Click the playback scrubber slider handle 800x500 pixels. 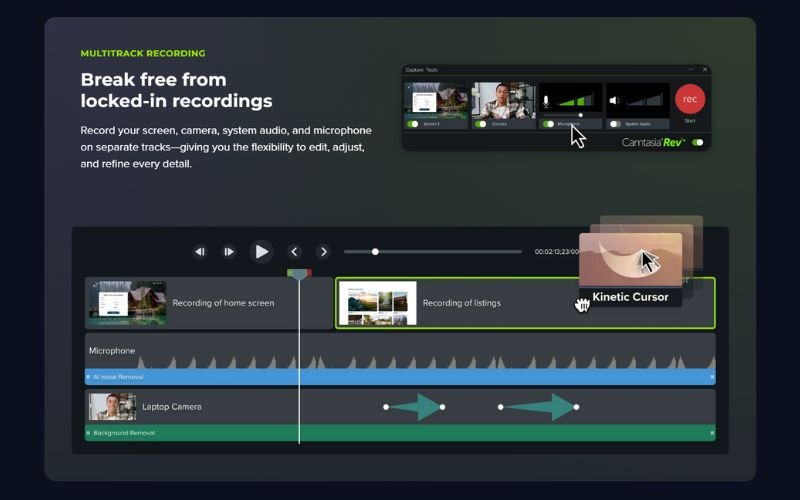[x=375, y=252]
